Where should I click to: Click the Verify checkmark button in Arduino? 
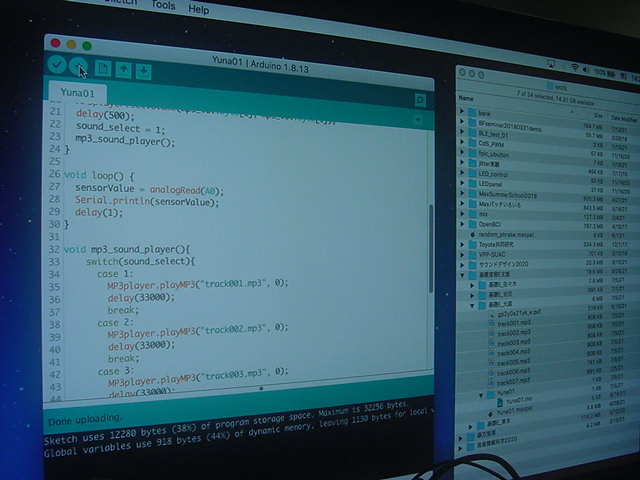[x=57, y=64]
